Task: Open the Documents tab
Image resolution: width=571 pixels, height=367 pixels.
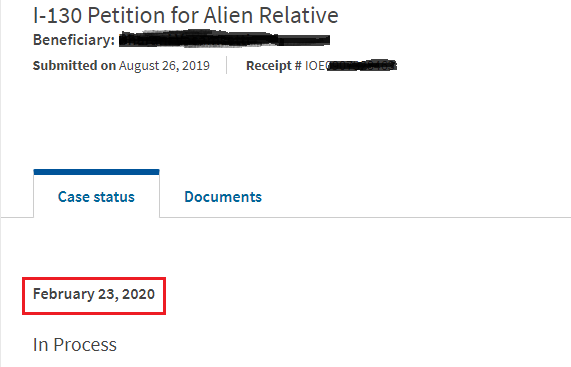Action: (x=223, y=197)
